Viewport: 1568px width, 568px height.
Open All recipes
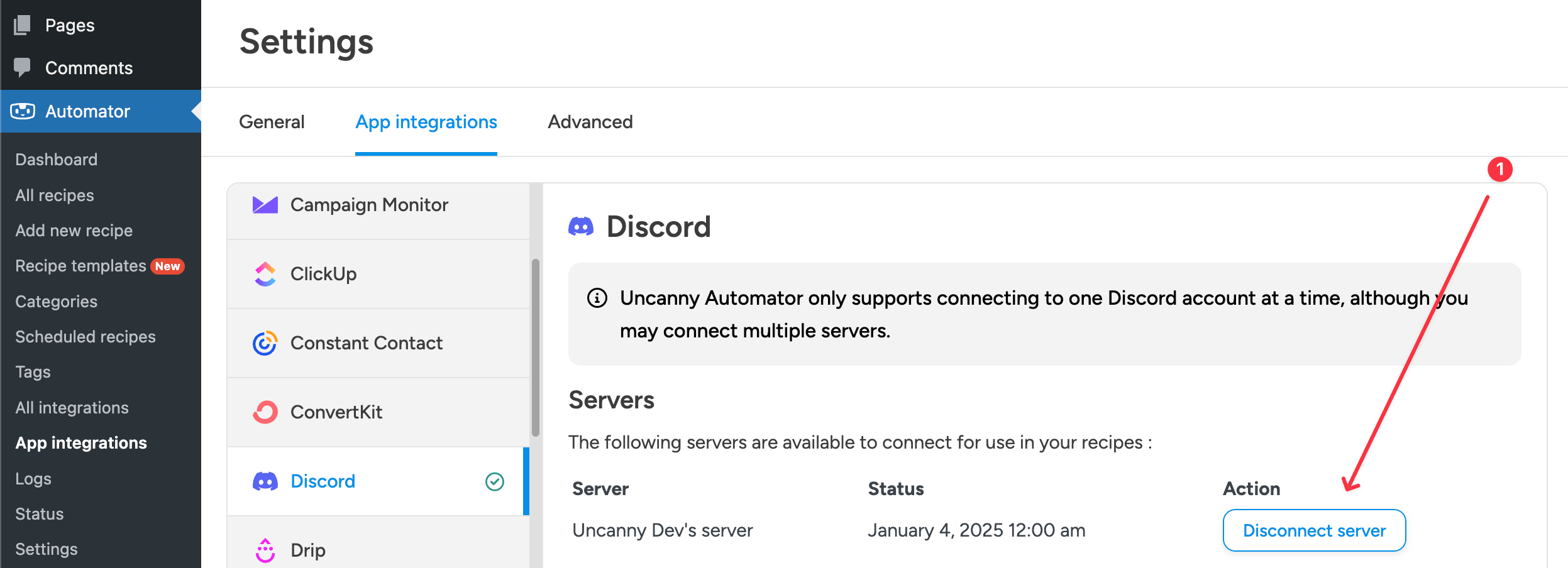point(55,195)
